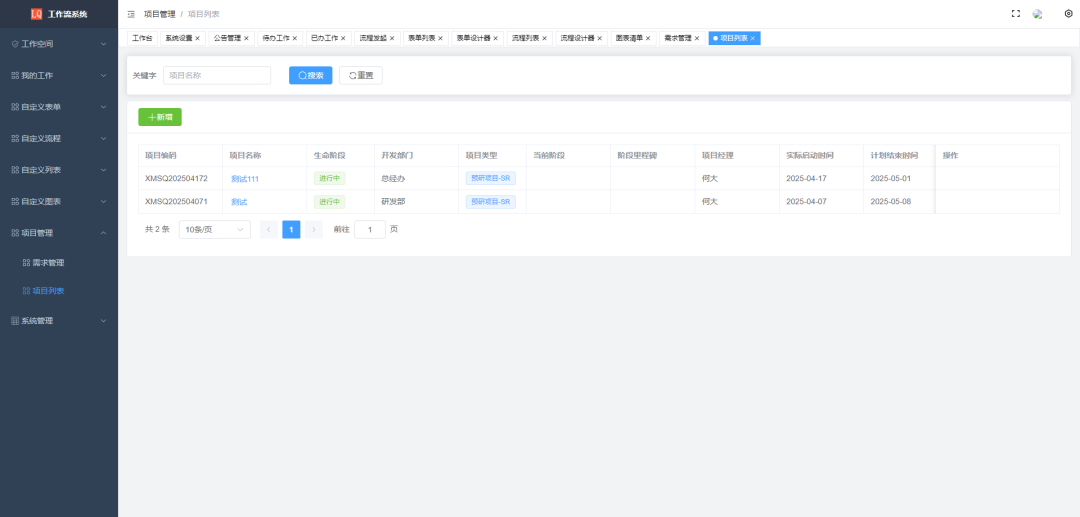1080x517 pixels.
Task: Collapse the 项目管理 menu chevron
Action: [103, 233]
